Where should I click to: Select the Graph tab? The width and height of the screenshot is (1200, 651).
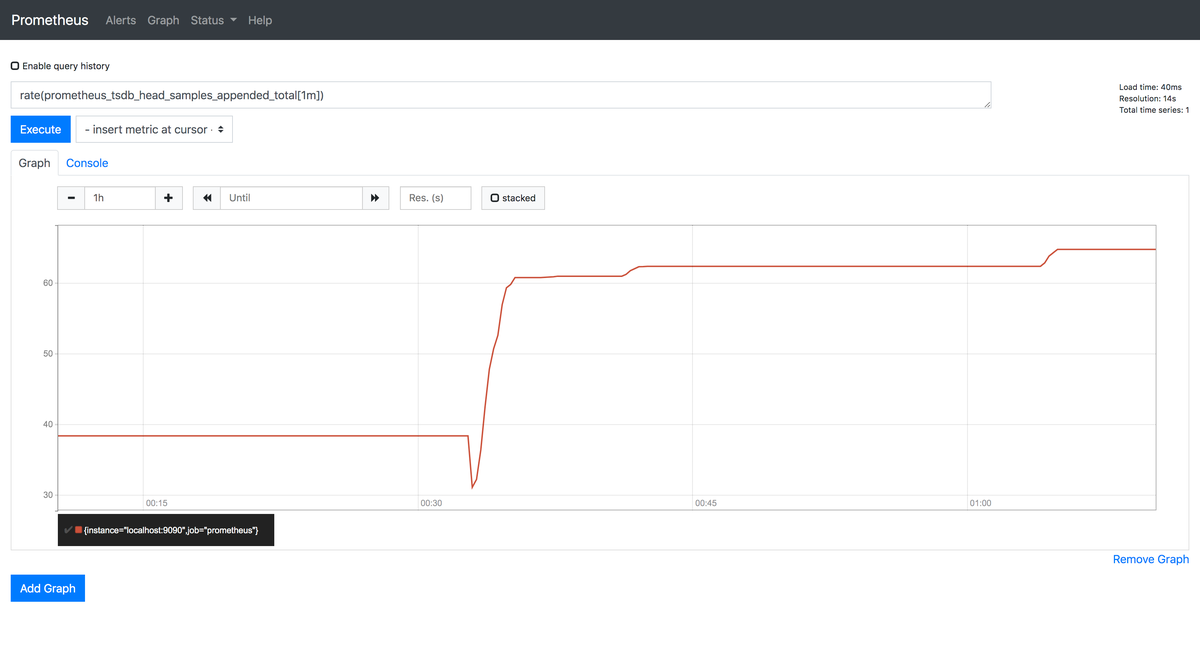coord(34,163)
